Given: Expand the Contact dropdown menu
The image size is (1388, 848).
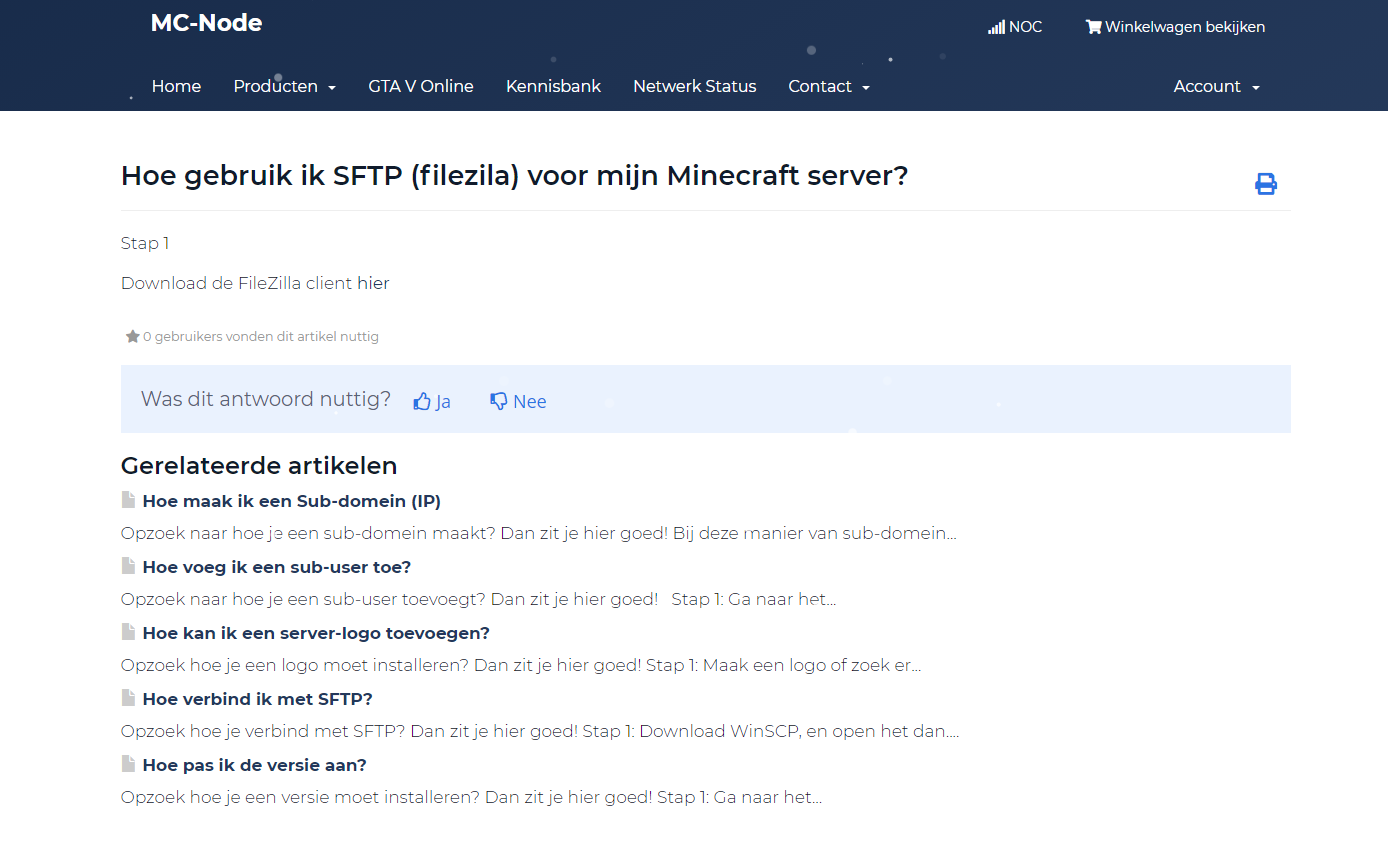Looking at the screenshot, I should (828, 87).
